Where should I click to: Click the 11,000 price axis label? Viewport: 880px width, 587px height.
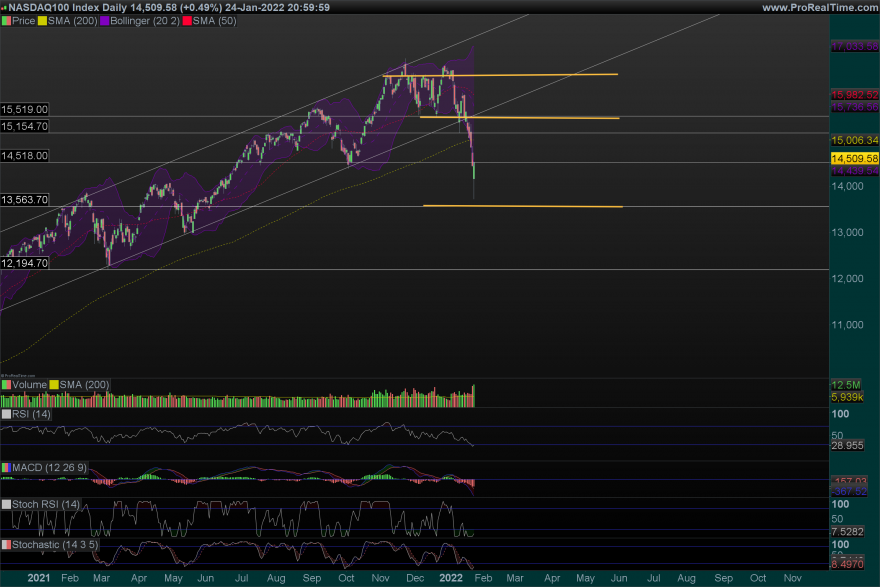(x=847, y=324)
